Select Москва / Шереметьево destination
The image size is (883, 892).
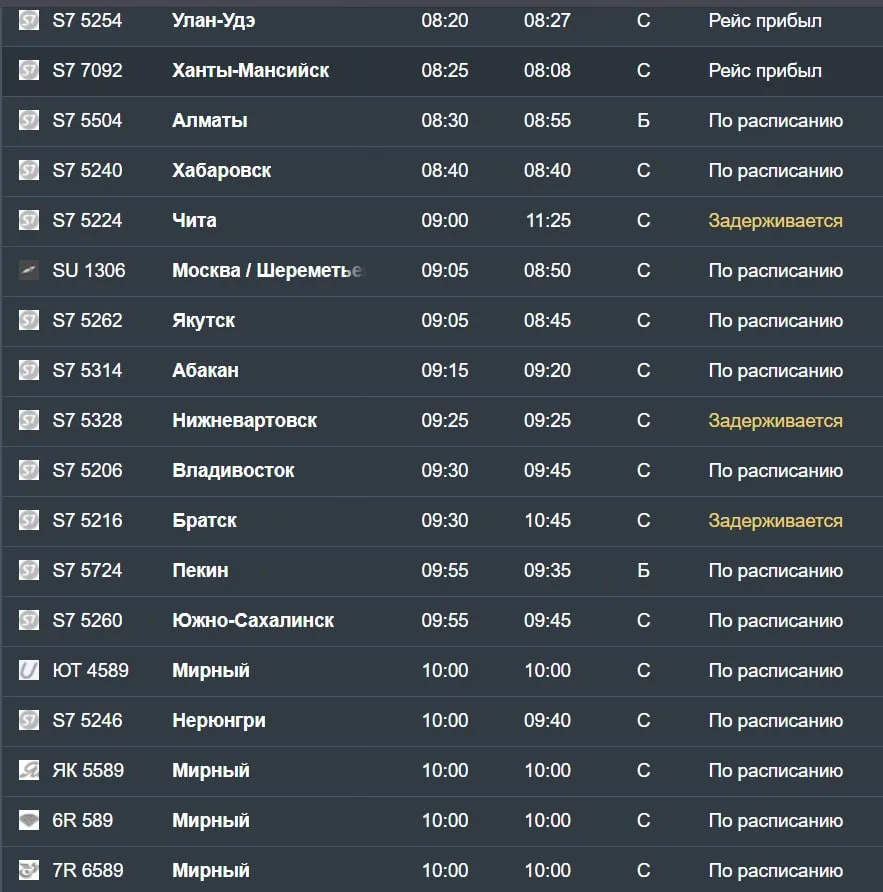click(x=267, y=270)
